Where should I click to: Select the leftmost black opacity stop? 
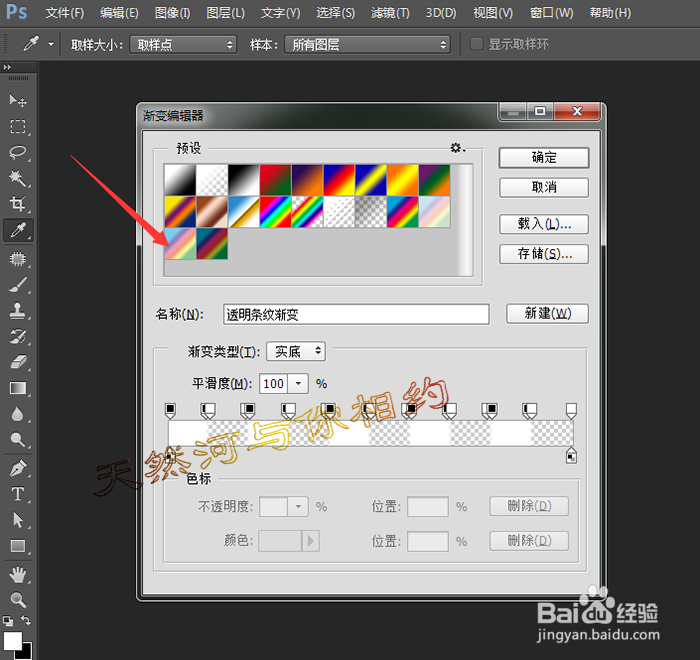coord(170,410)
